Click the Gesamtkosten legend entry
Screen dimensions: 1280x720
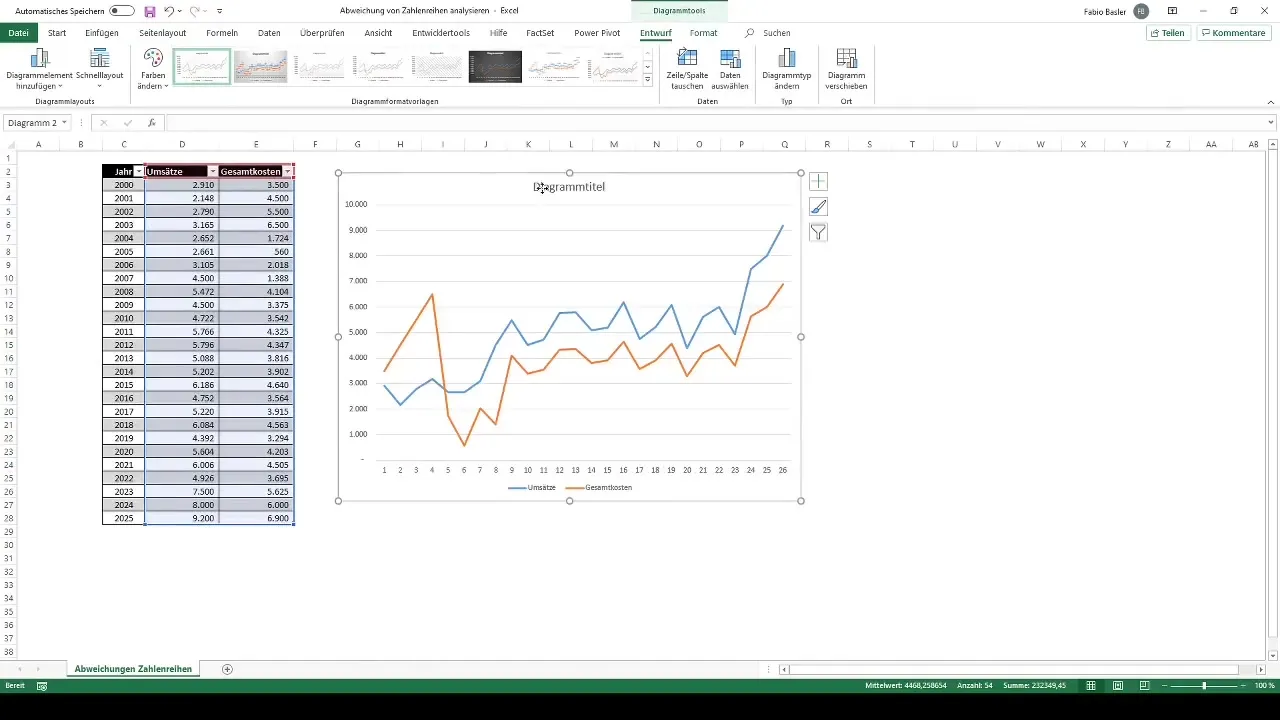pyautogui.click(x=598, y=488)
